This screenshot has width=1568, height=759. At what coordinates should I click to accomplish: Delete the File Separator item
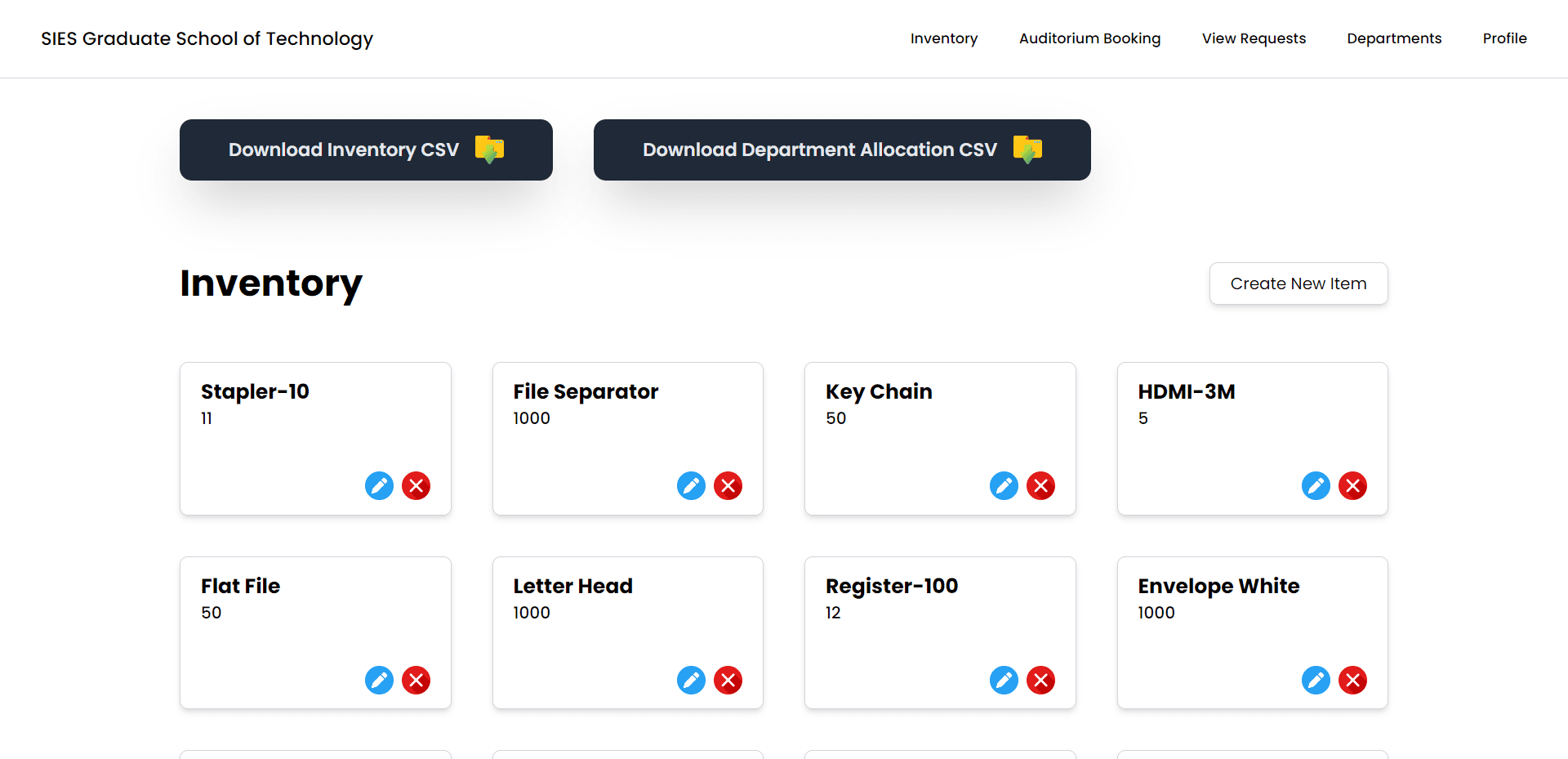click(x=728, y=486)
